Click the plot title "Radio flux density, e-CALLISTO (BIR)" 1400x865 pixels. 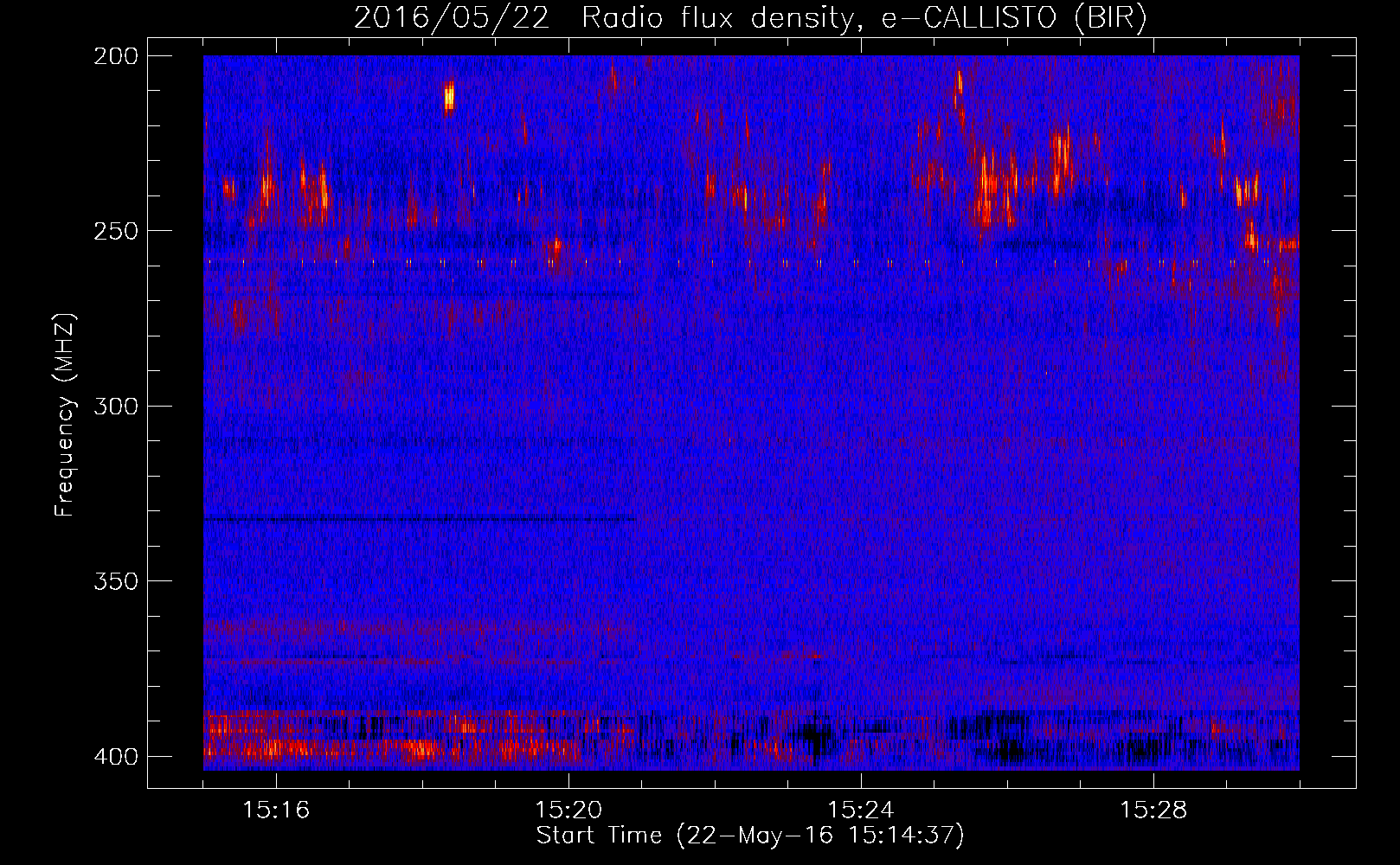tap(864, 18)
